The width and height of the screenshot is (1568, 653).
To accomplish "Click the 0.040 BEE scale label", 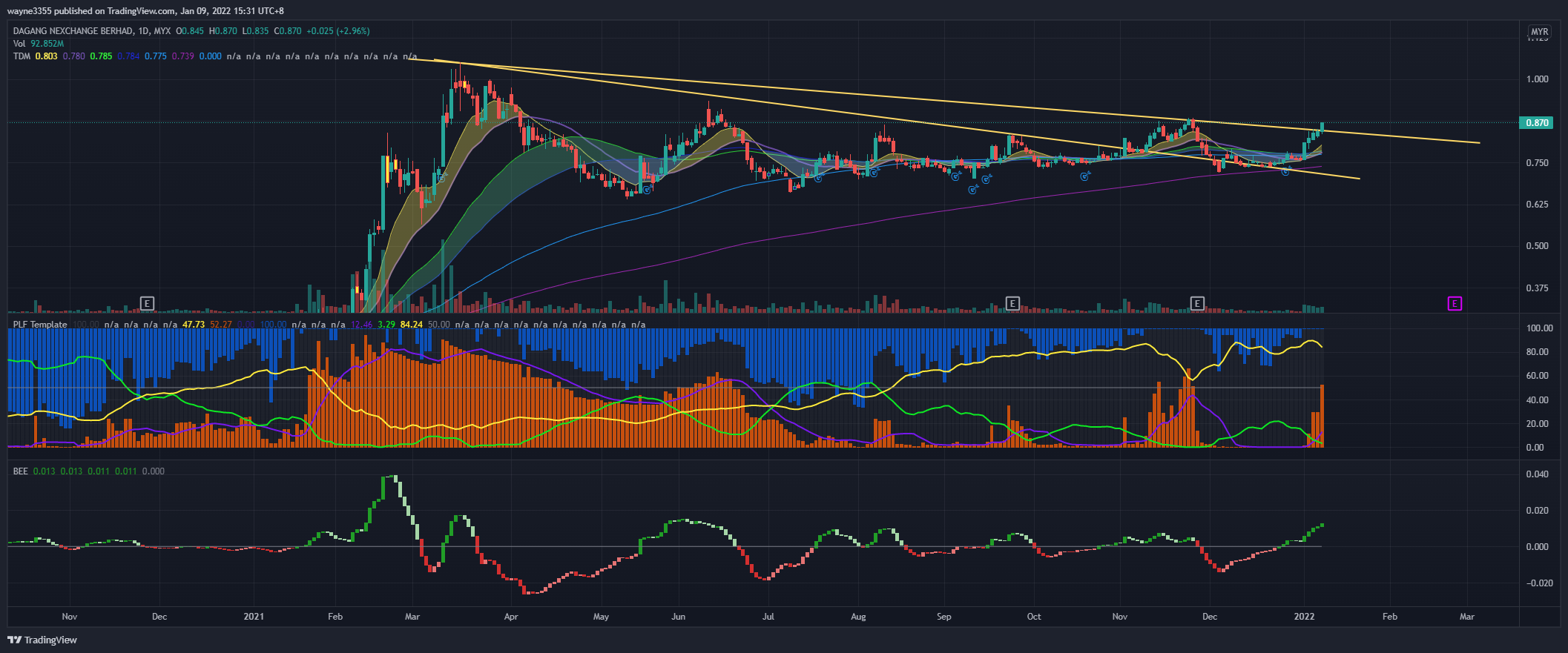I will point(1537,474).
